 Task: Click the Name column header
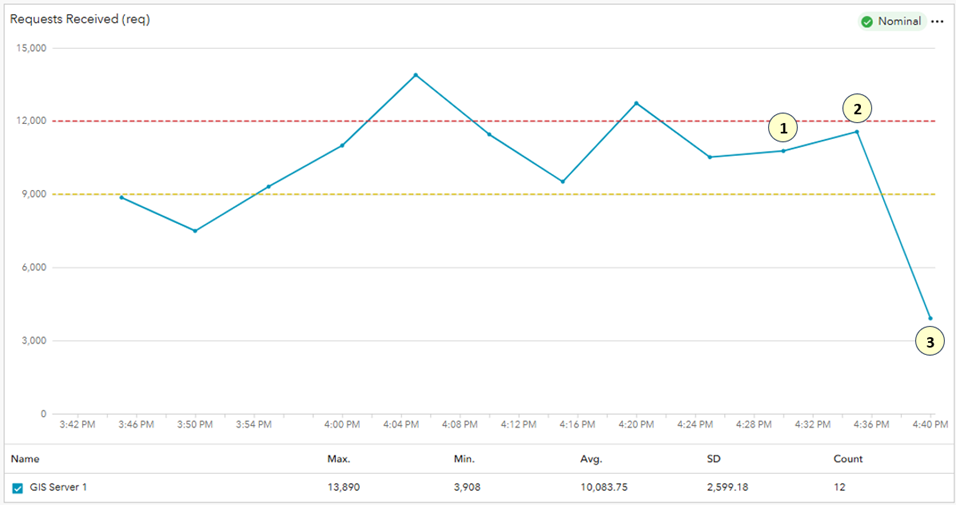tap(25, 459)
